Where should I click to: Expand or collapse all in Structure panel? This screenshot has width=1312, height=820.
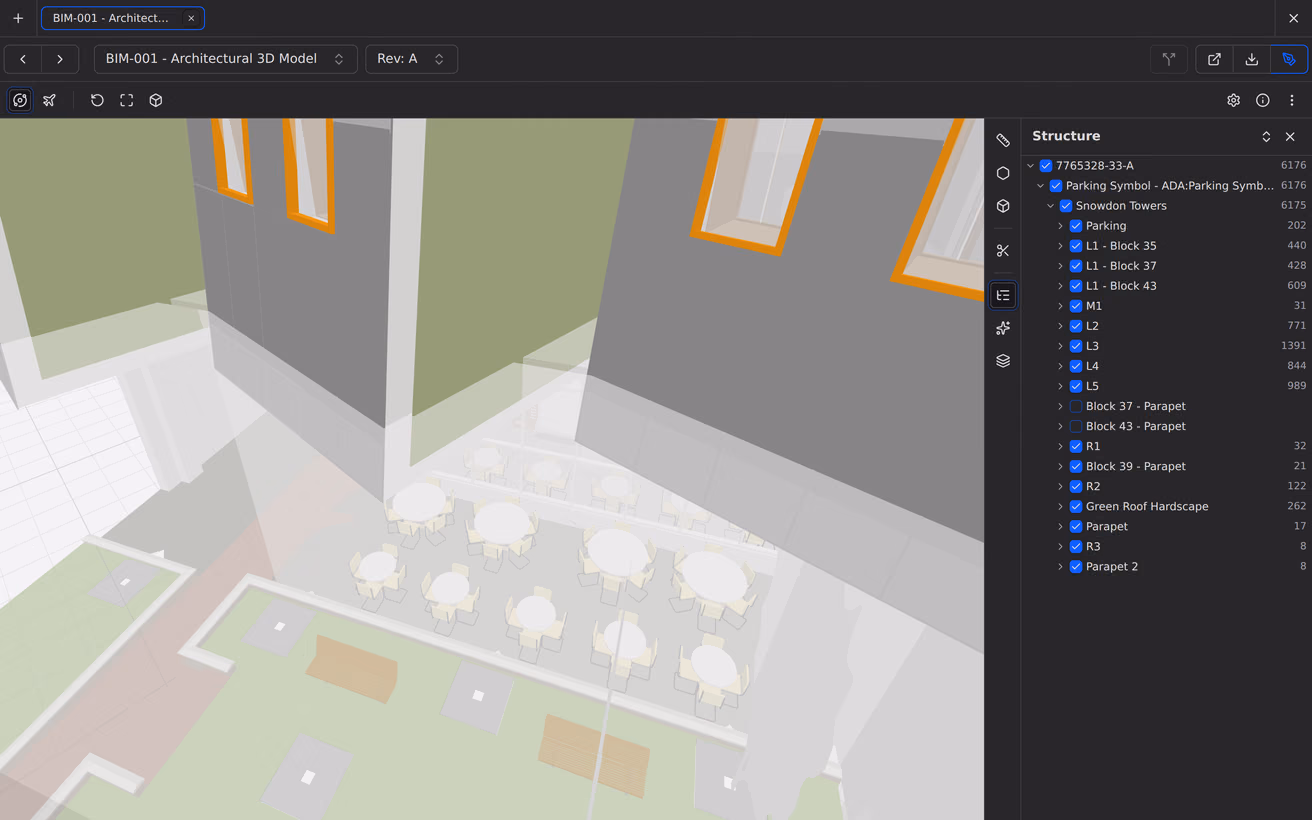(x=1266, y=137)
